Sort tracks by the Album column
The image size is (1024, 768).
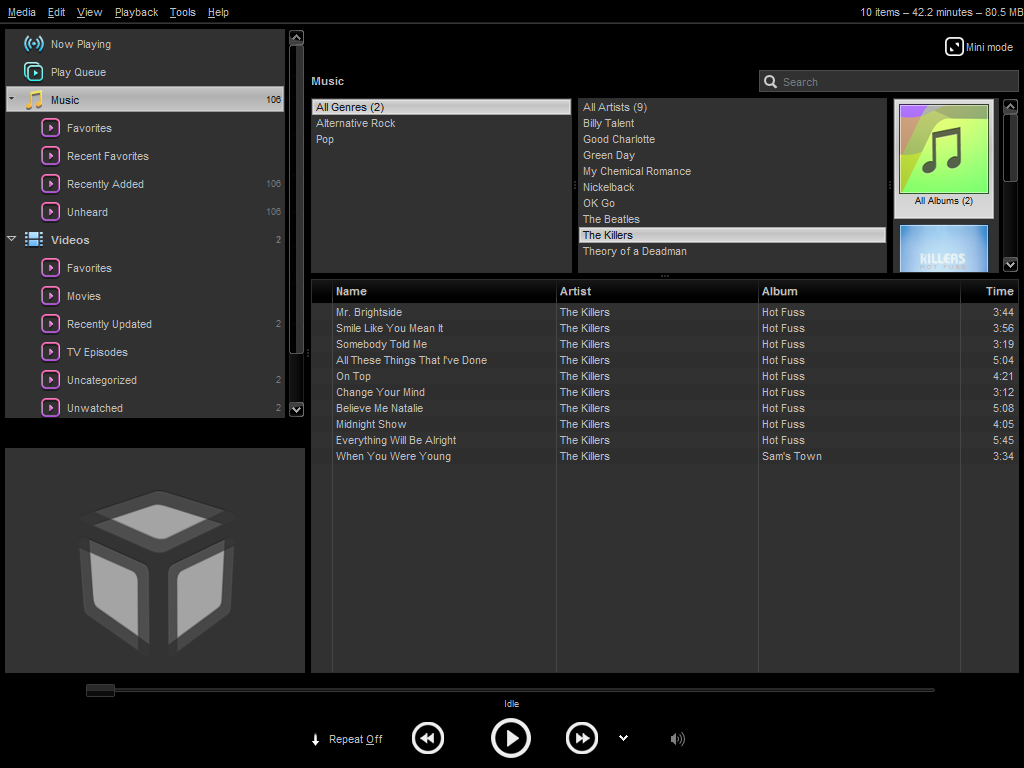pos(859,291)
